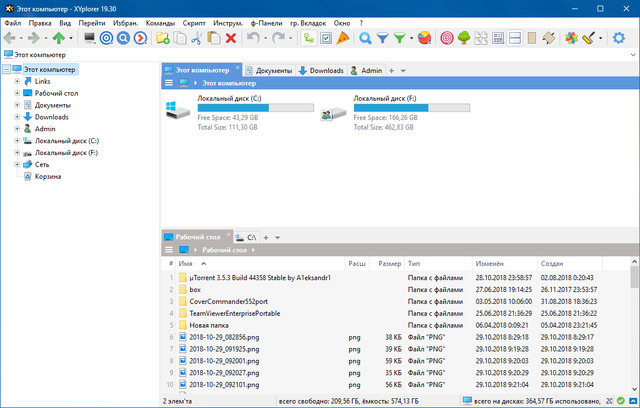Viewport: 640px width, 408px height.
Task: Select the Корзина item in folder tree
Action: (48, 176)
